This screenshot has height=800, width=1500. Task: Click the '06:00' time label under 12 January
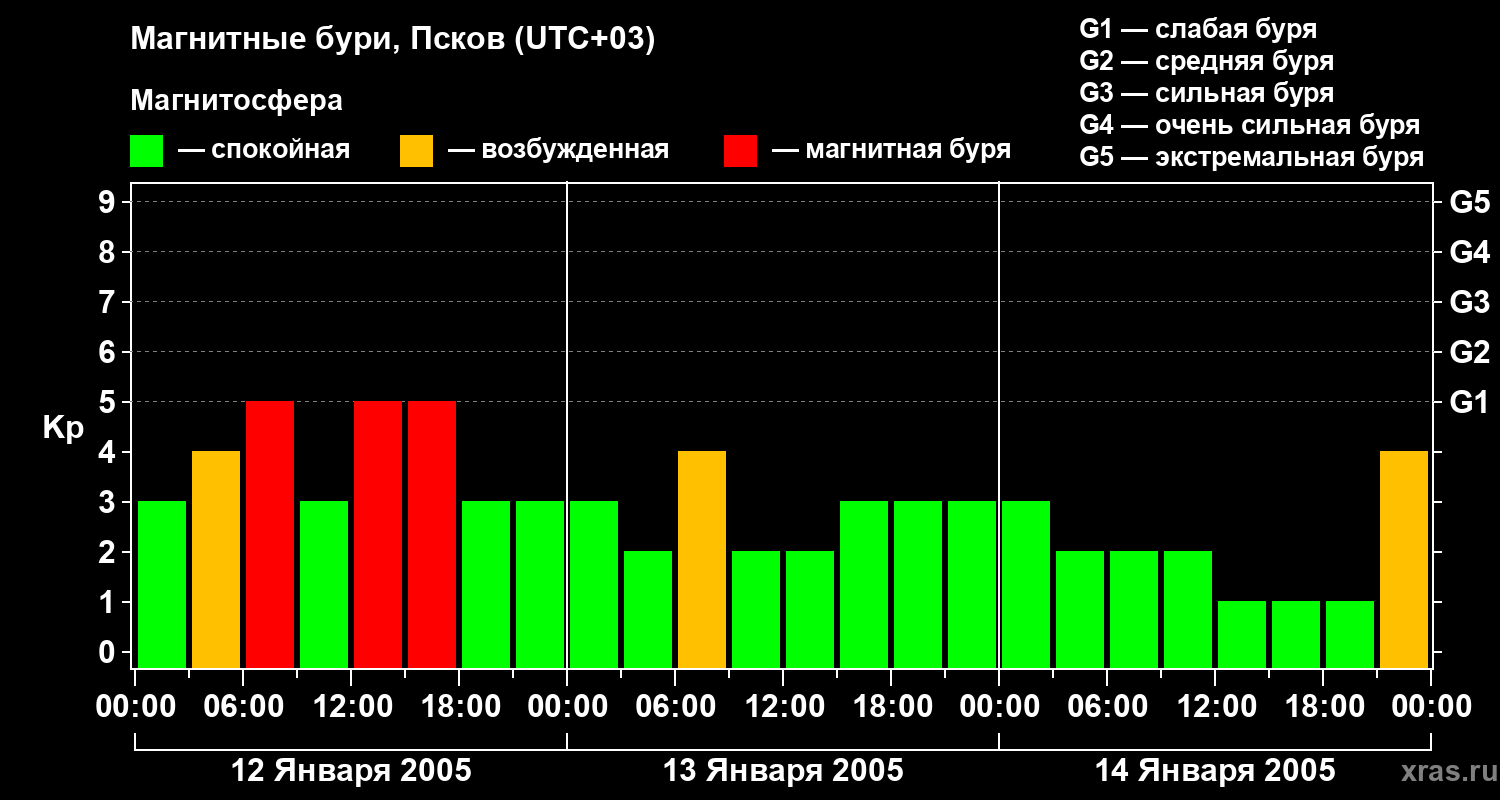pos(243,707)
